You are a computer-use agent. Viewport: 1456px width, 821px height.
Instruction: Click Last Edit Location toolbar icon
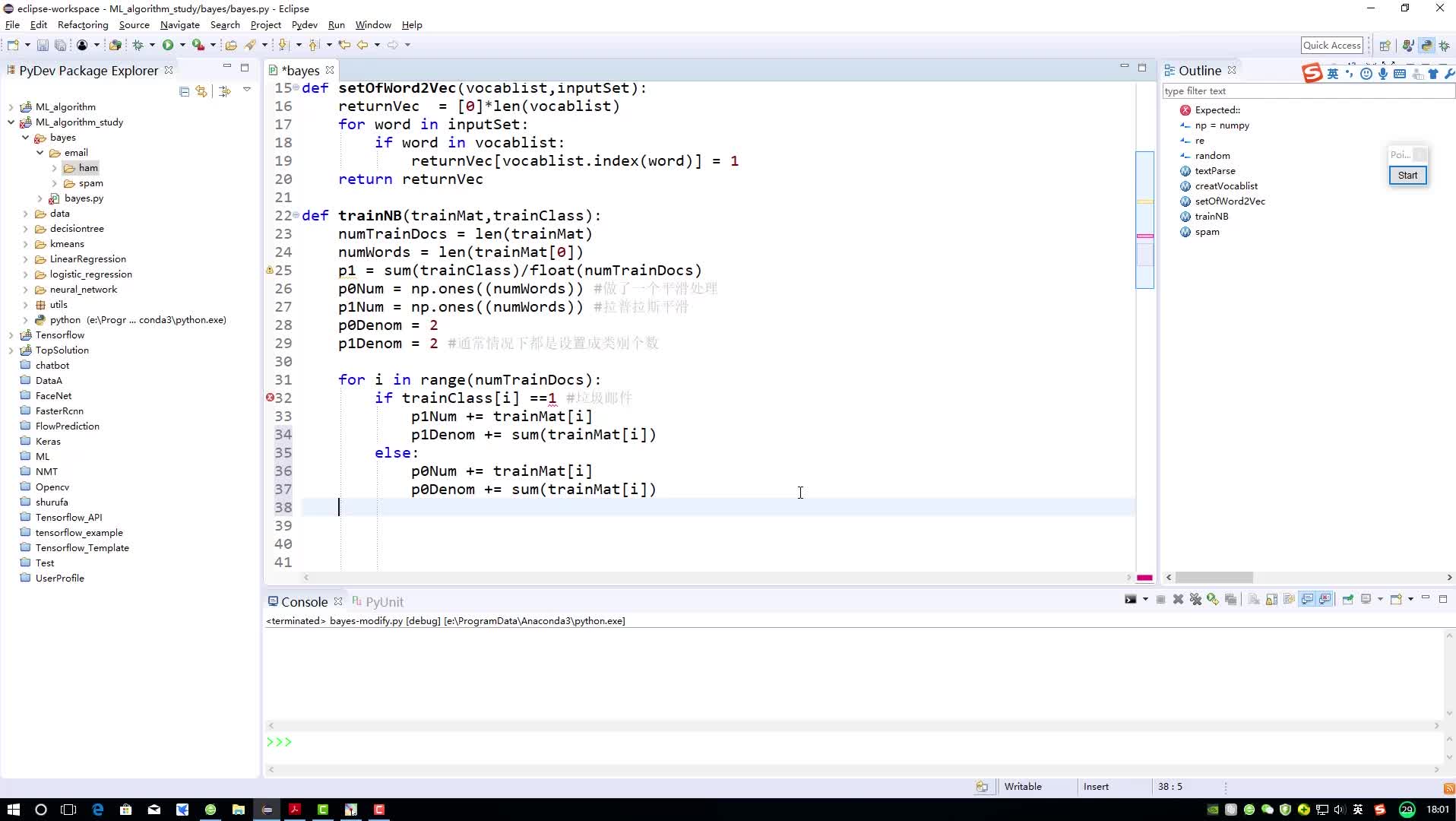tap(344, 46)
